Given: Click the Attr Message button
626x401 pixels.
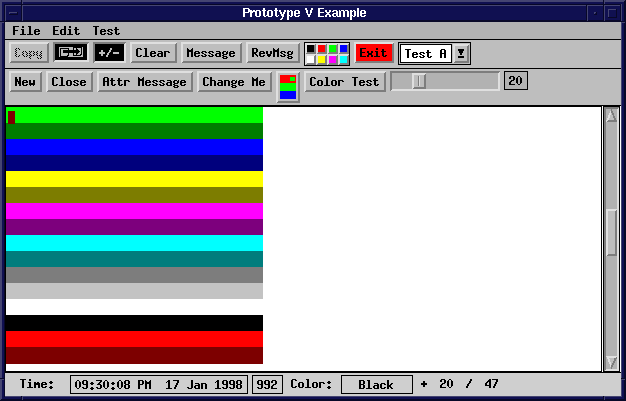Looking at the screenshot, I should [145, 82].
